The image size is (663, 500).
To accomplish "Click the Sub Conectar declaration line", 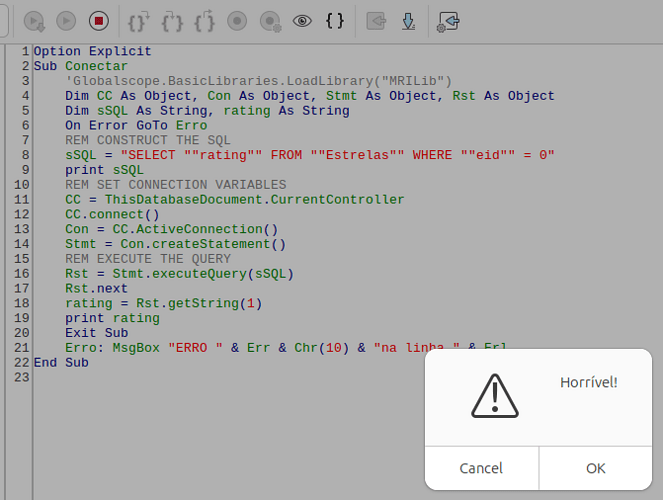I will [x=80, y=66].
